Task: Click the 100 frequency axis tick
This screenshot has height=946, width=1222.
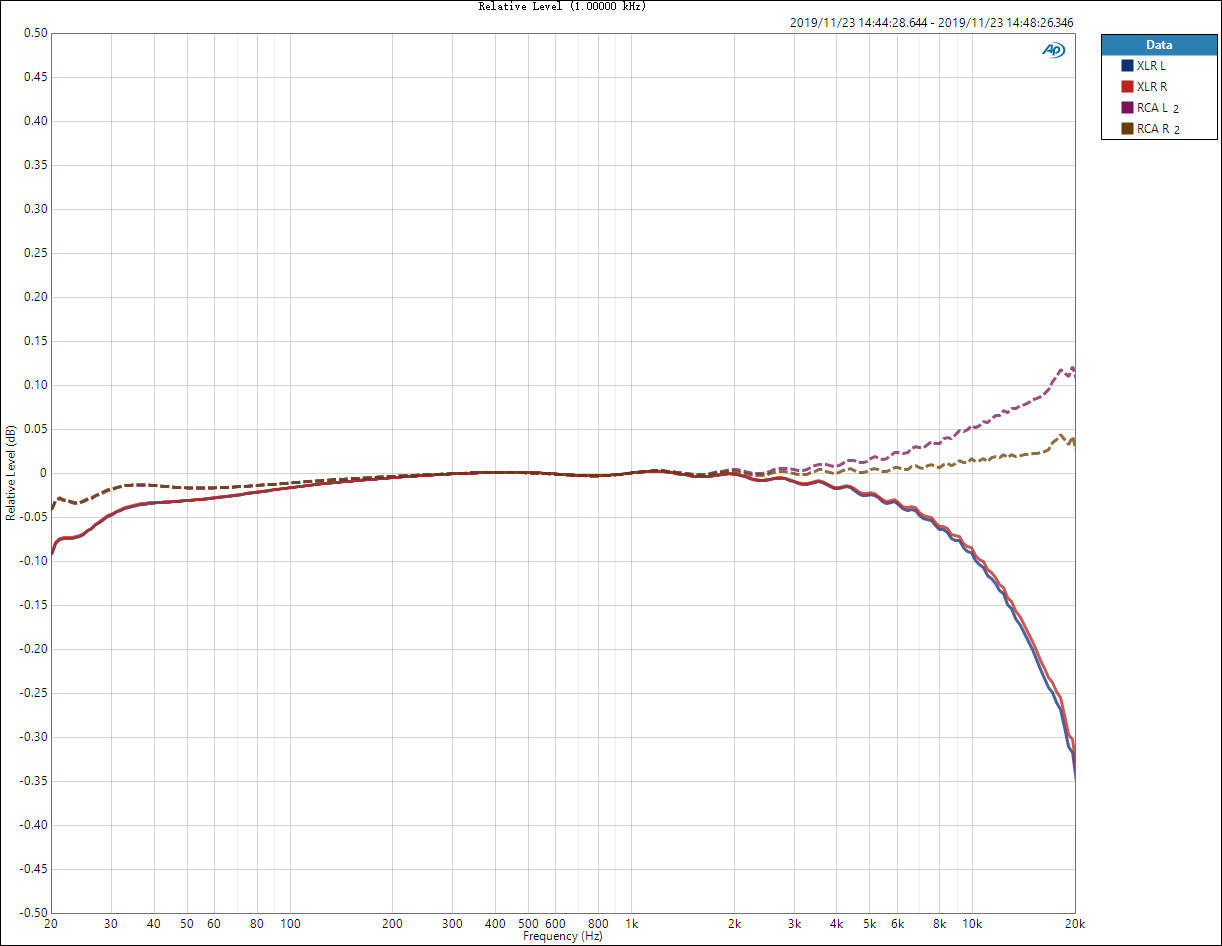Action: click(x=290, y=923)
